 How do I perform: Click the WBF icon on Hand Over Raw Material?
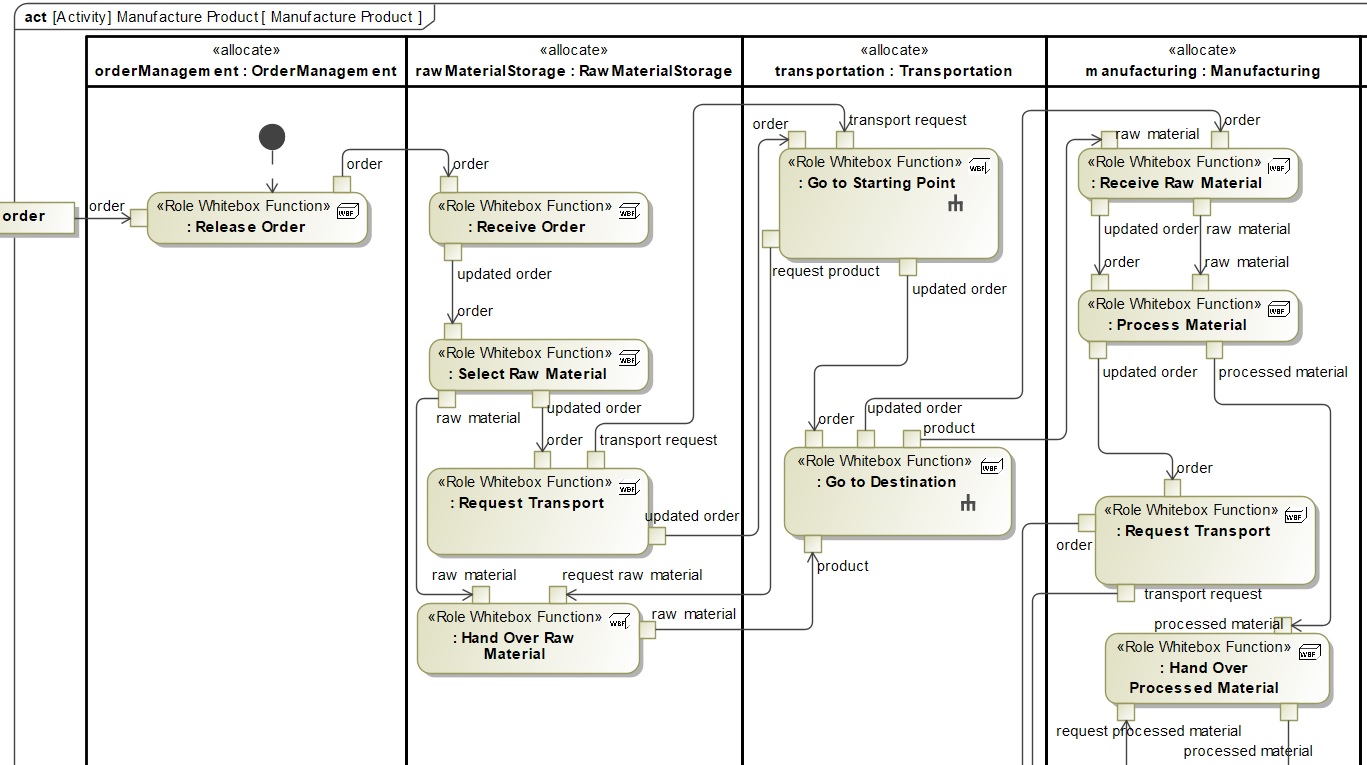click(x=619, y=622)
